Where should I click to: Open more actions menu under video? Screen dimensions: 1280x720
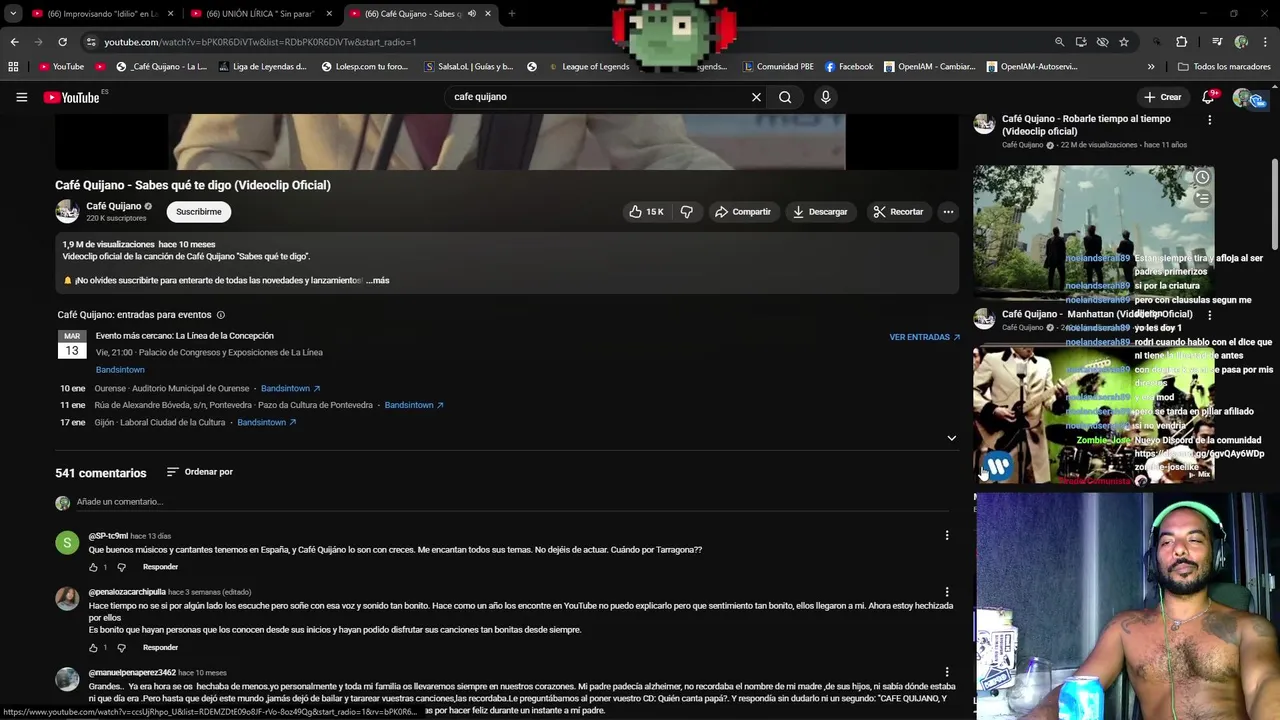[x=948, y=212]
